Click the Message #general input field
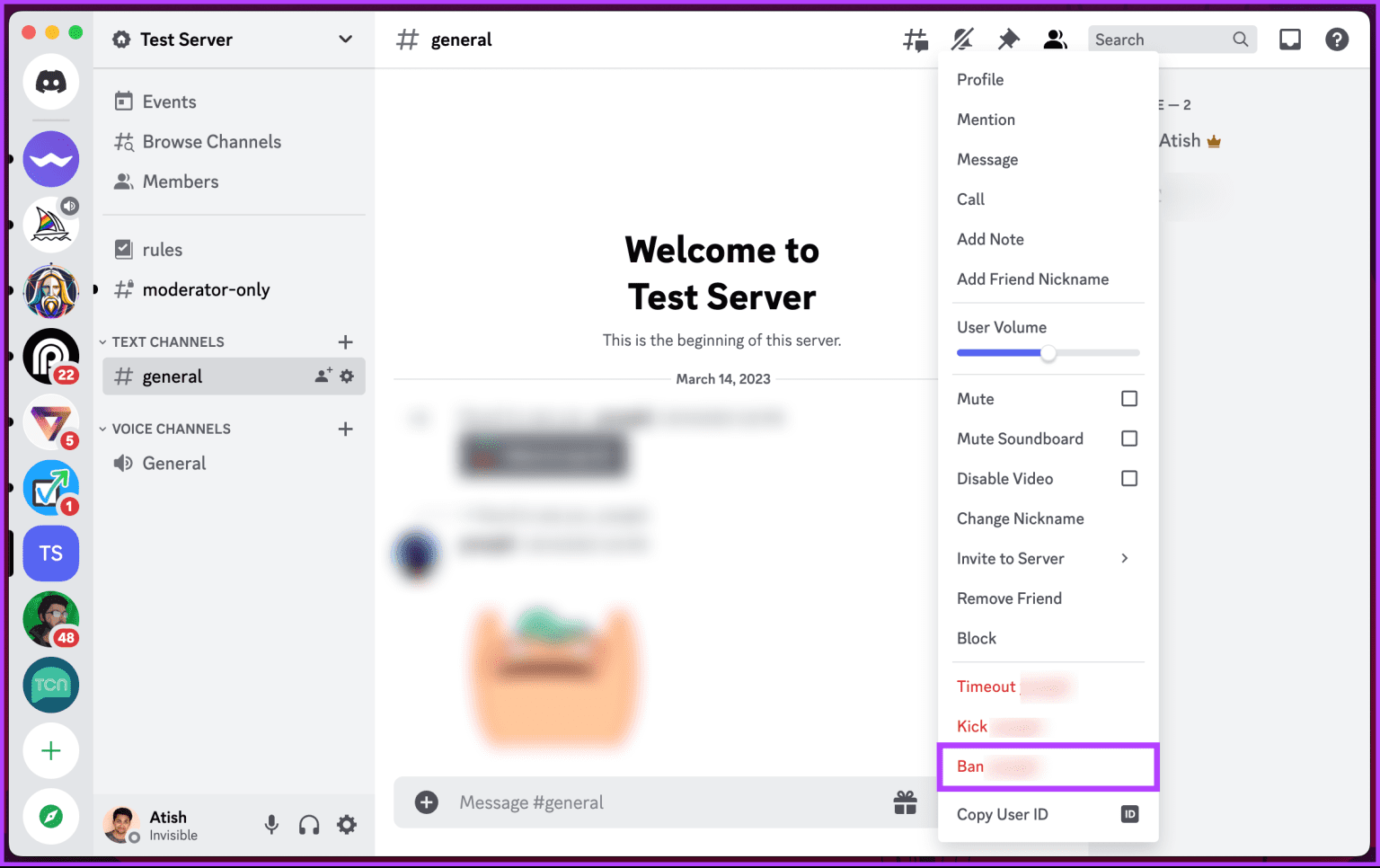The image size is (1380, 868). pos(629,802)
